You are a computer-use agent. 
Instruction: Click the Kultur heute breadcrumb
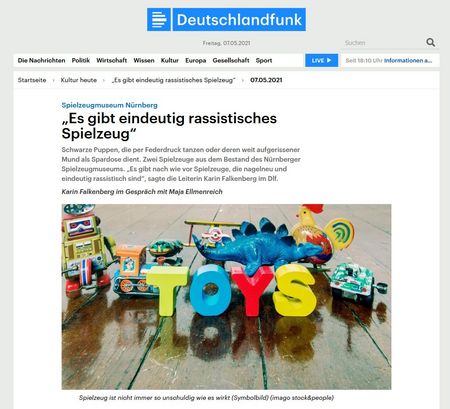click(79, 80)
